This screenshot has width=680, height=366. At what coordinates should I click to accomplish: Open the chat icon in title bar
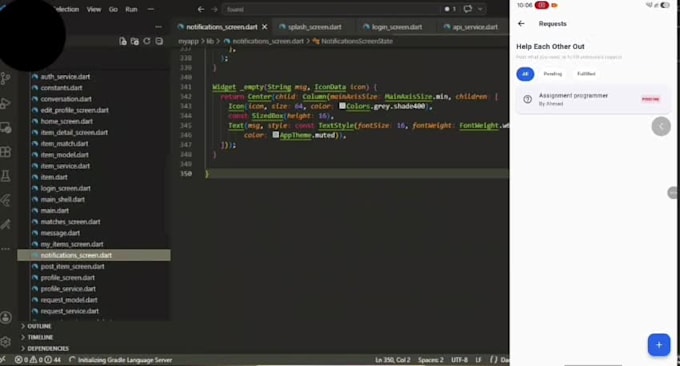tap(468, 9)
